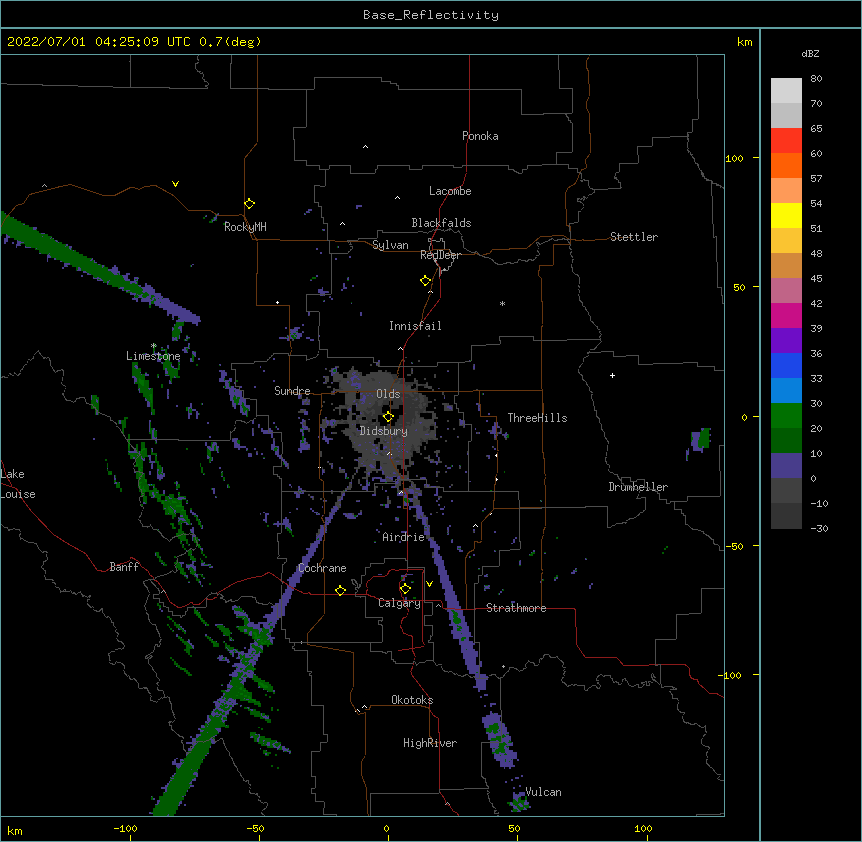Select the yellow diamond marker below RedDeer
This screenshot has height=842, width=862.
(x=426, y=281)
